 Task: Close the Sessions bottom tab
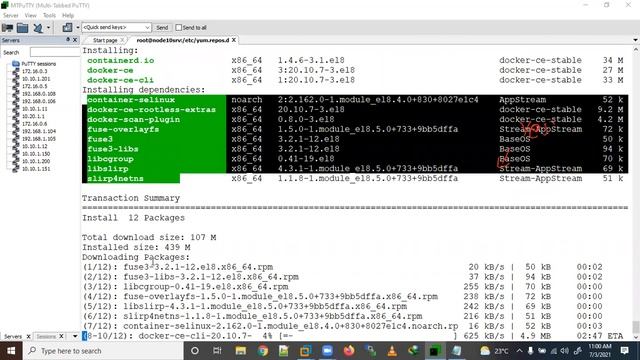click(x=61, y=336)
